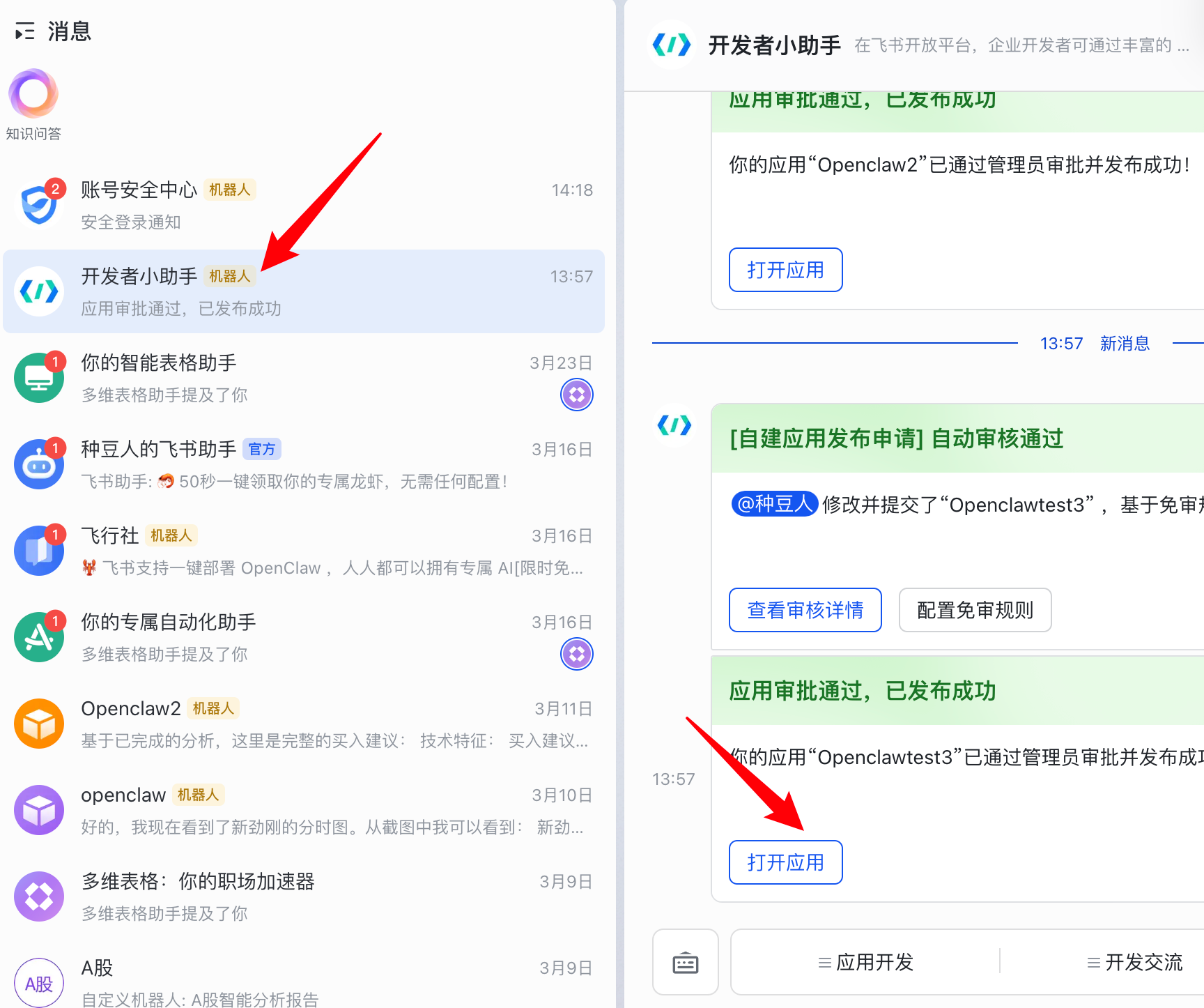The image size is (1204, 1008).
Task: Open the purple openclaw bot avatar
Action: [x=39, y=810]
